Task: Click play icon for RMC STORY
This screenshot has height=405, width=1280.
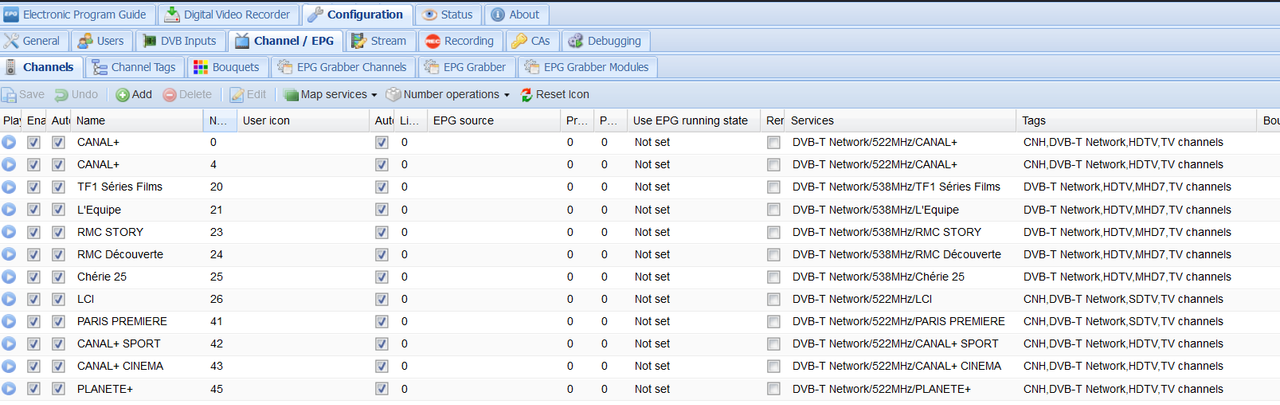Action: pyautogui.click(x=9, y=232)
